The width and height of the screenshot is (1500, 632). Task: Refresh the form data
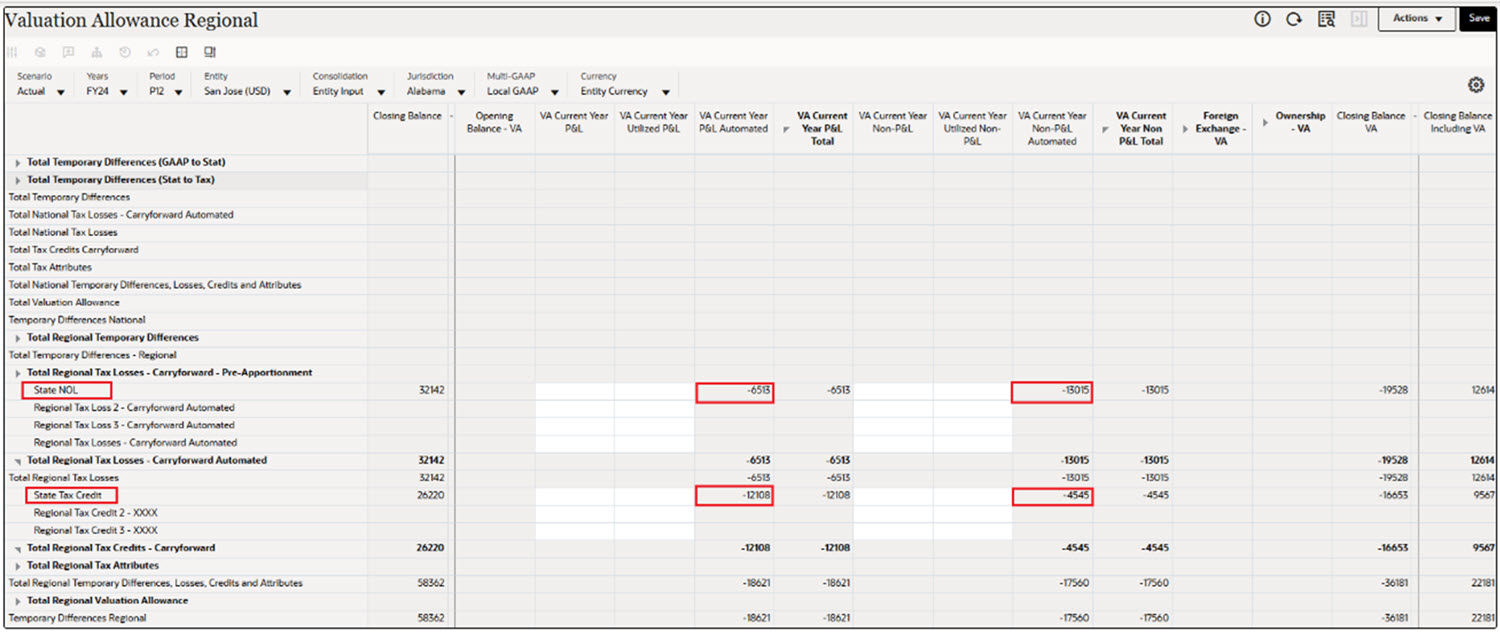tap(1293, 18)
